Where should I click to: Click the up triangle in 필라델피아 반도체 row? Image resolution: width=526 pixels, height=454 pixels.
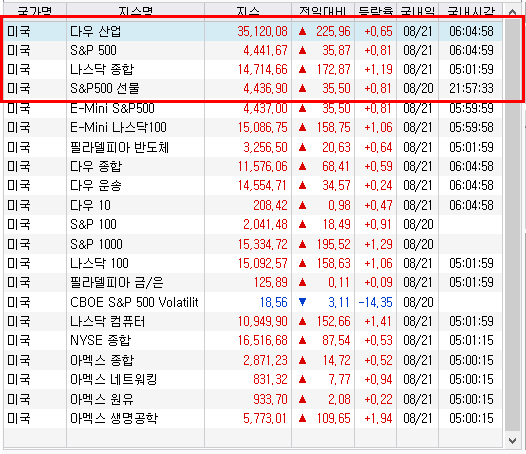302,147
